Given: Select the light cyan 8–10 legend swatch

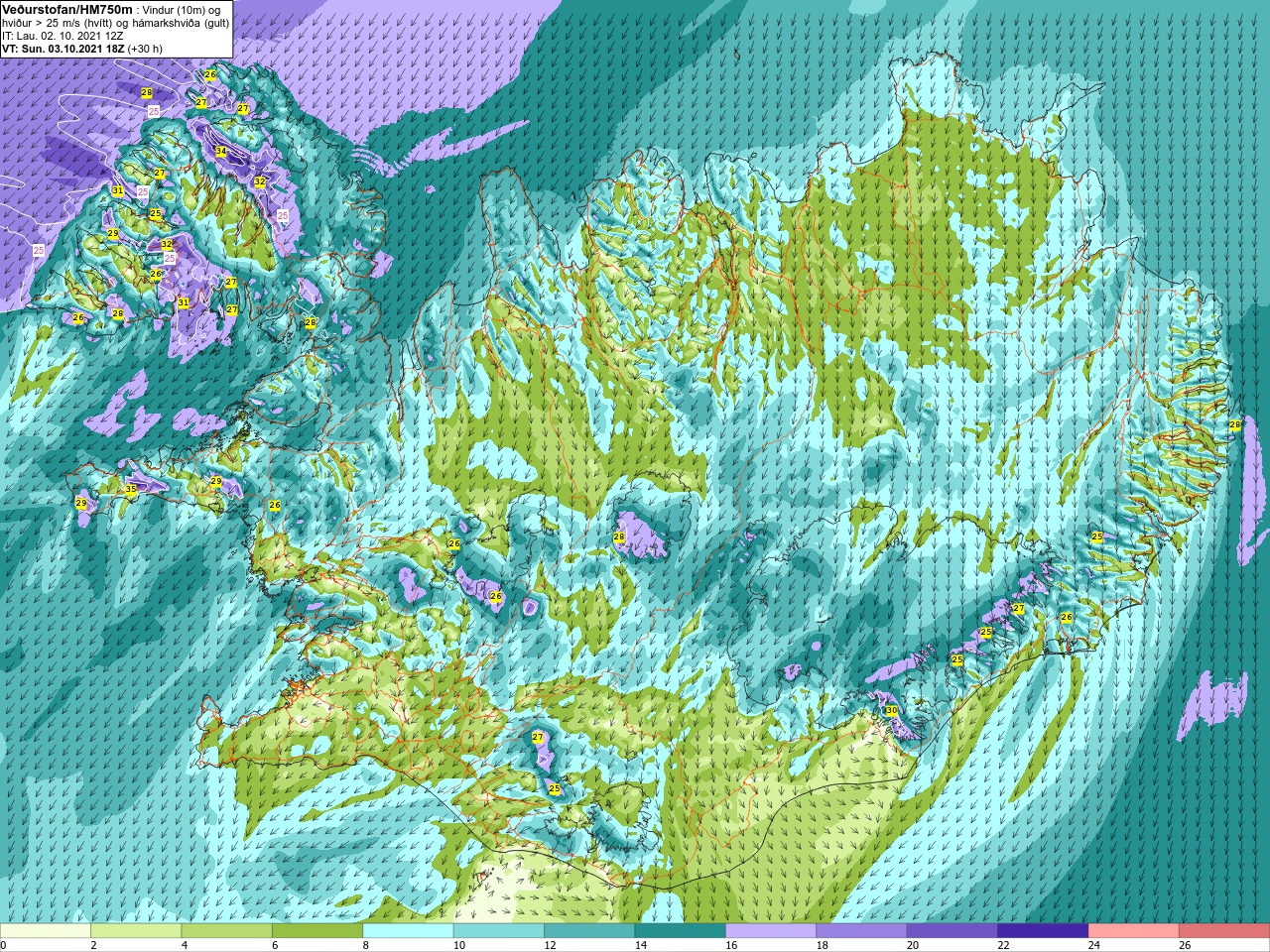Looking at the screenshot, I should pos(408,931).
